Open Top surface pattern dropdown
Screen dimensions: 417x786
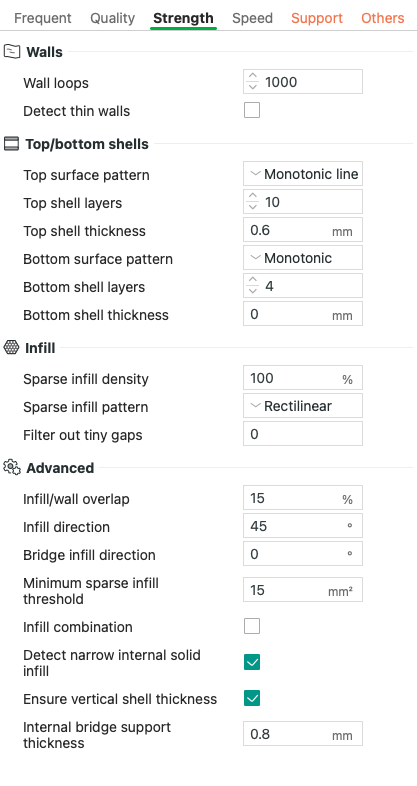coord(303,174)
